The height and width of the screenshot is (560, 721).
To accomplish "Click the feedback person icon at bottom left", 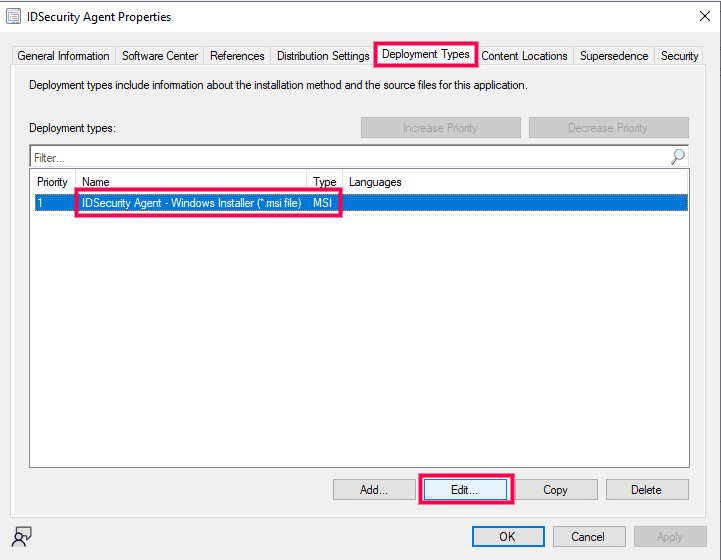I will pyautogui.click(x=22, y=537).
